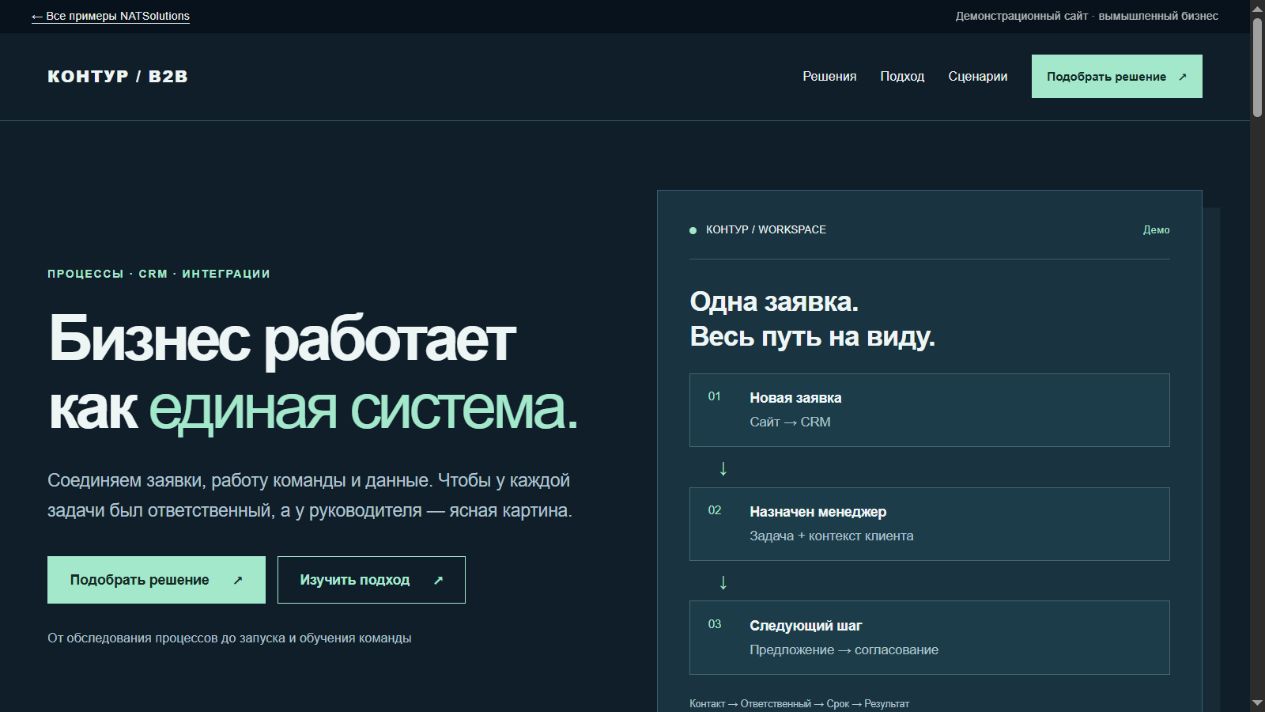The height and width of the screenshot is (712, 1265).
Task: Click the green status dot beside КОНТУР / WORKSPACE
Action: pos(693,231)
